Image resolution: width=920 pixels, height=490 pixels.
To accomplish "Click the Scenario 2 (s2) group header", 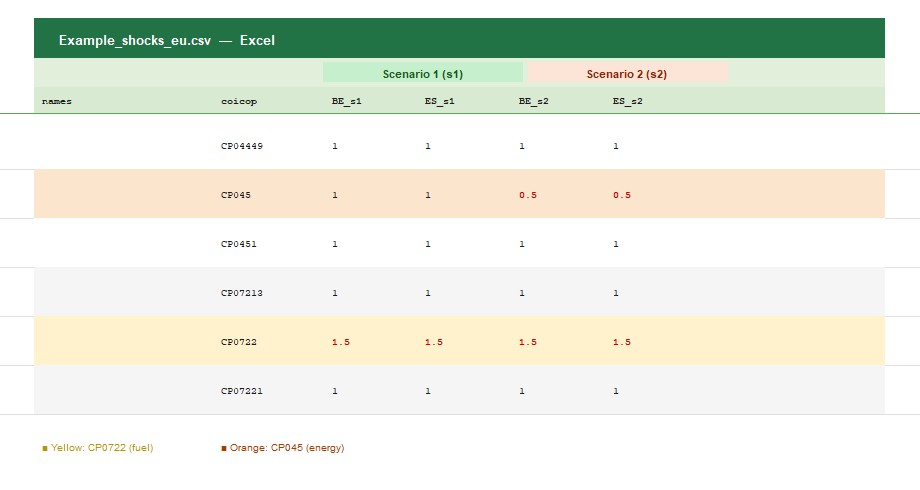I will click(626, 74).
